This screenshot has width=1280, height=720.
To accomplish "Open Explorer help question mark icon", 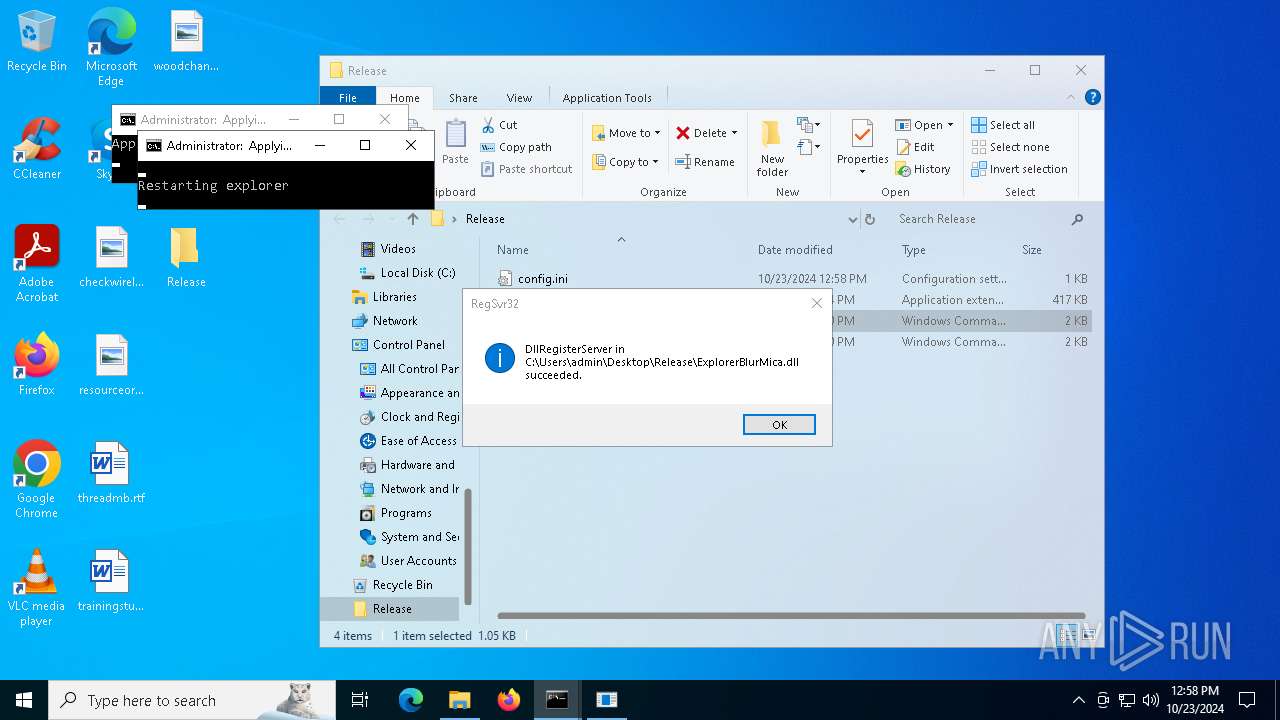I will [1093, 97].
